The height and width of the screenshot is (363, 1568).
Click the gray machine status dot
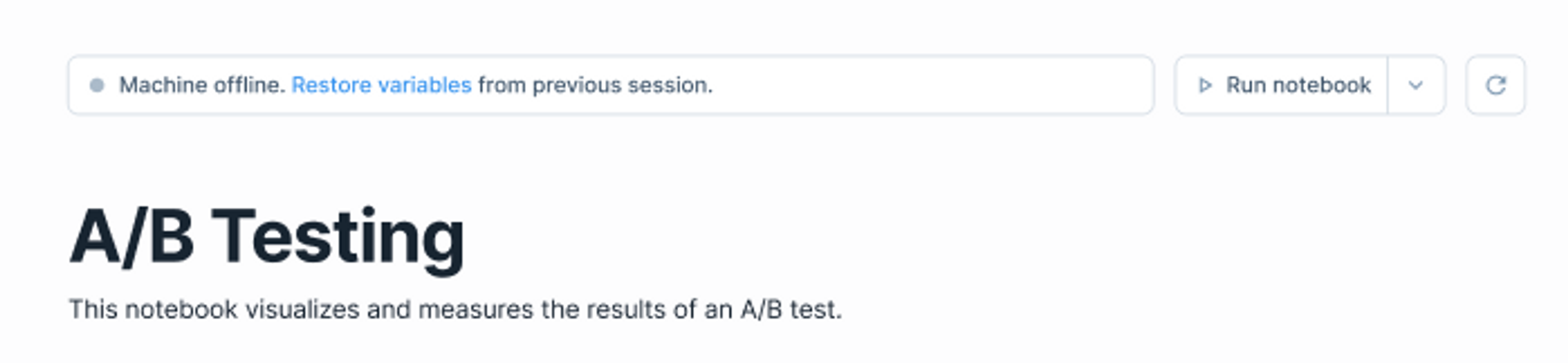tap(97, 85)
